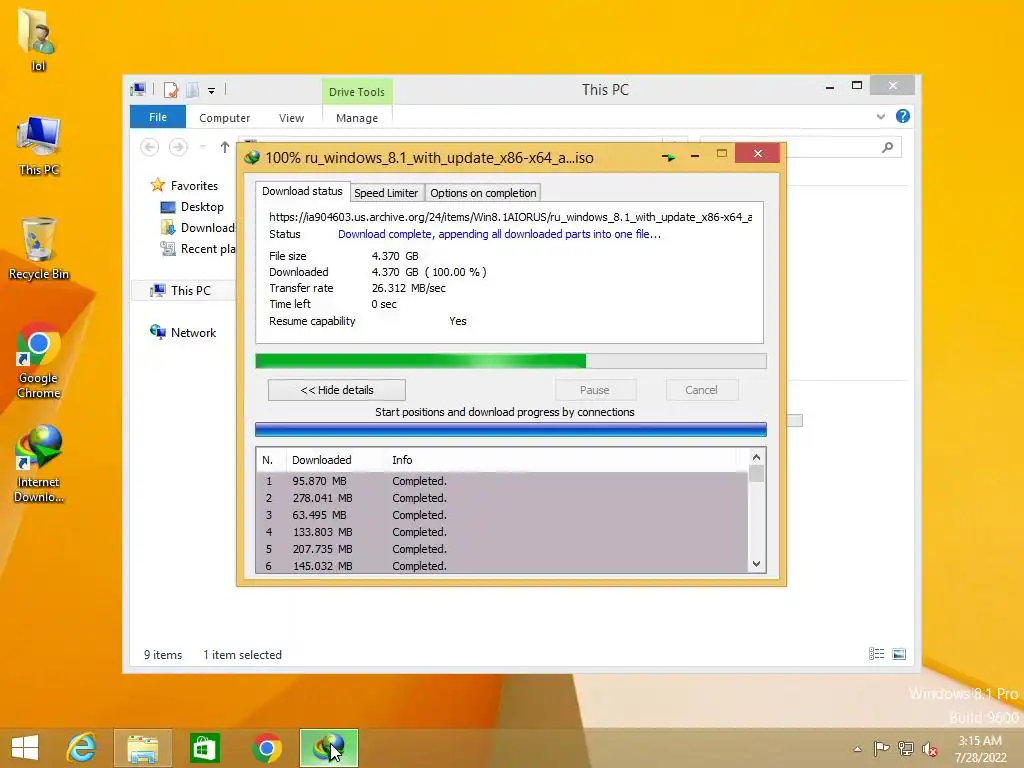Switch to the Options on completion tab
1024x768 pixels.
tap(483, 193)
